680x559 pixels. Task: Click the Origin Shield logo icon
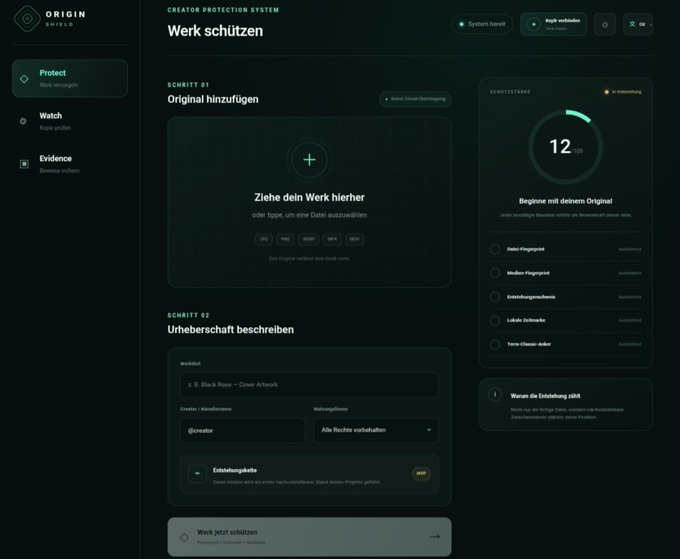pos(27,19)
